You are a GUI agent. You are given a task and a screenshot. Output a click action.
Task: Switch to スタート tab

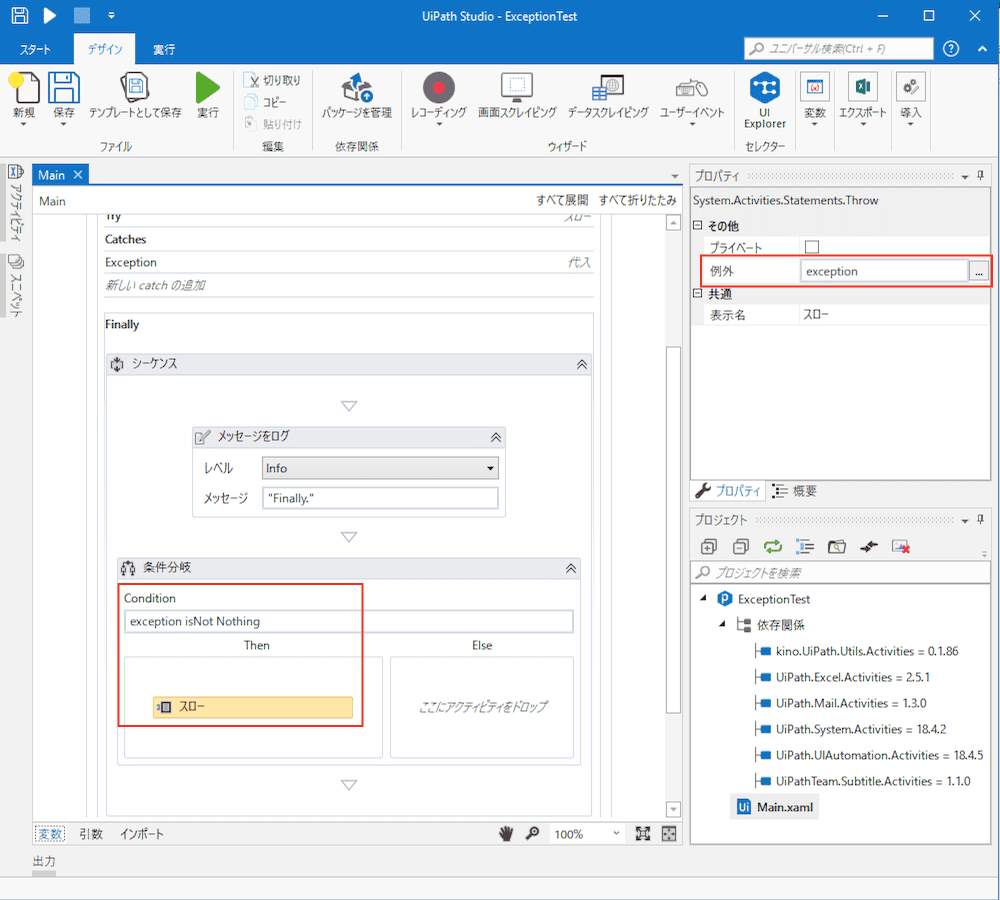coord(35,49)
